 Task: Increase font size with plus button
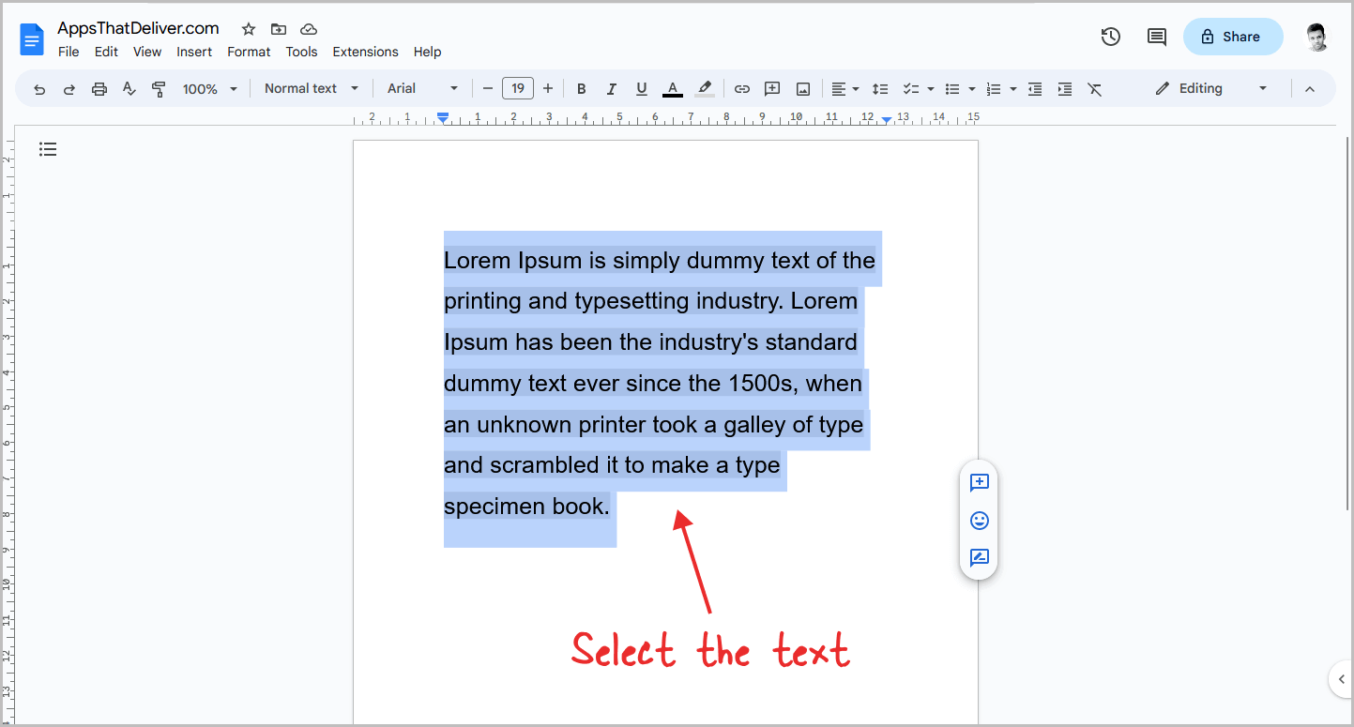point(547,89)
